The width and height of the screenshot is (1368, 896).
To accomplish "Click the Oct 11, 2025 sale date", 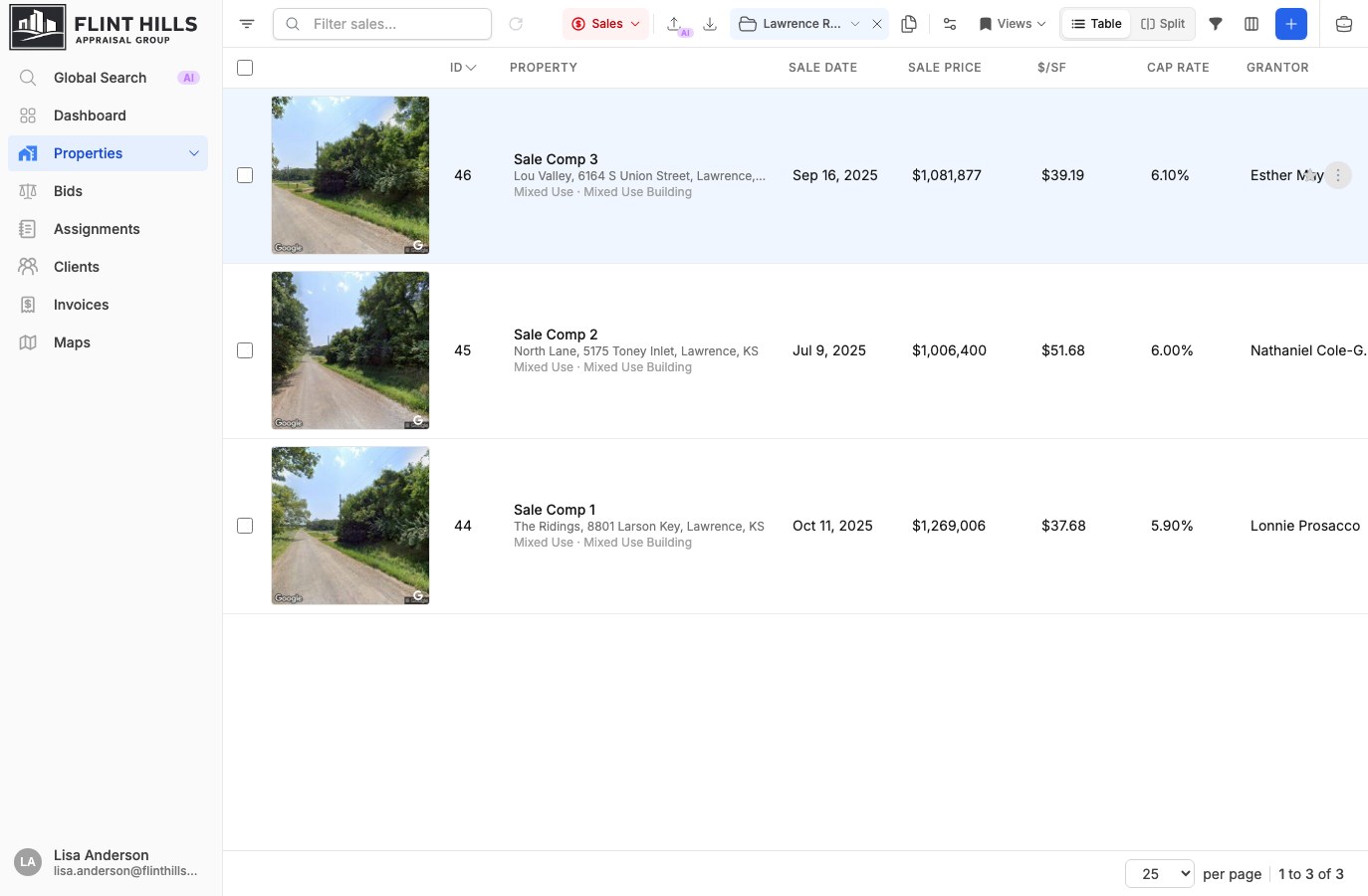I will pyautogui.click(x=832, y=526).
